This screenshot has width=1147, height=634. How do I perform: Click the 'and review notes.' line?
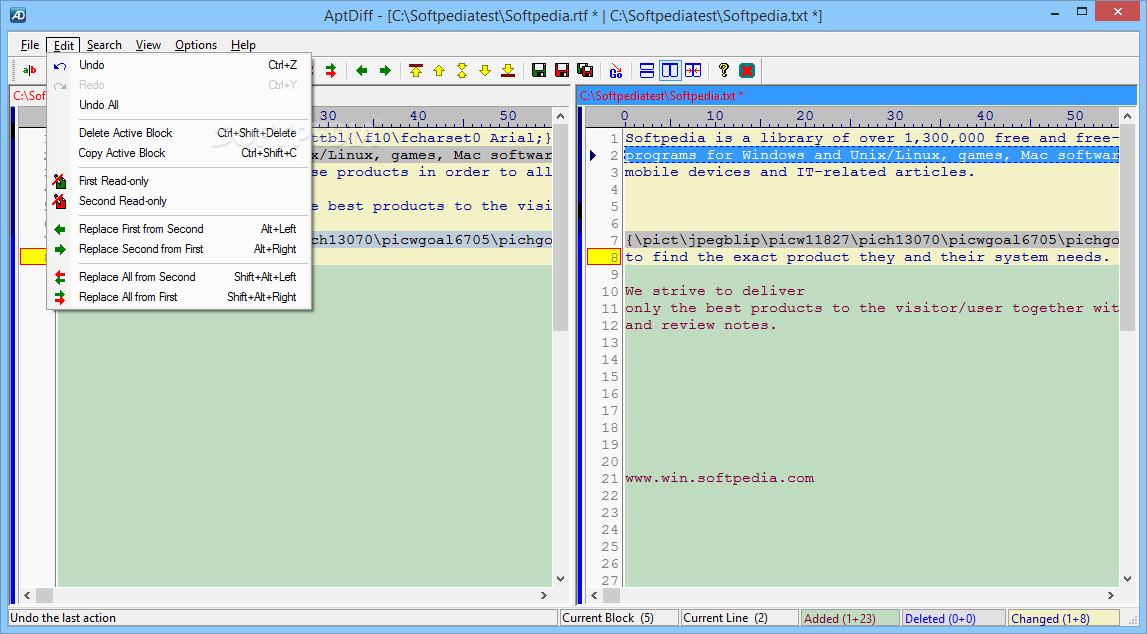tap(701, 325)
